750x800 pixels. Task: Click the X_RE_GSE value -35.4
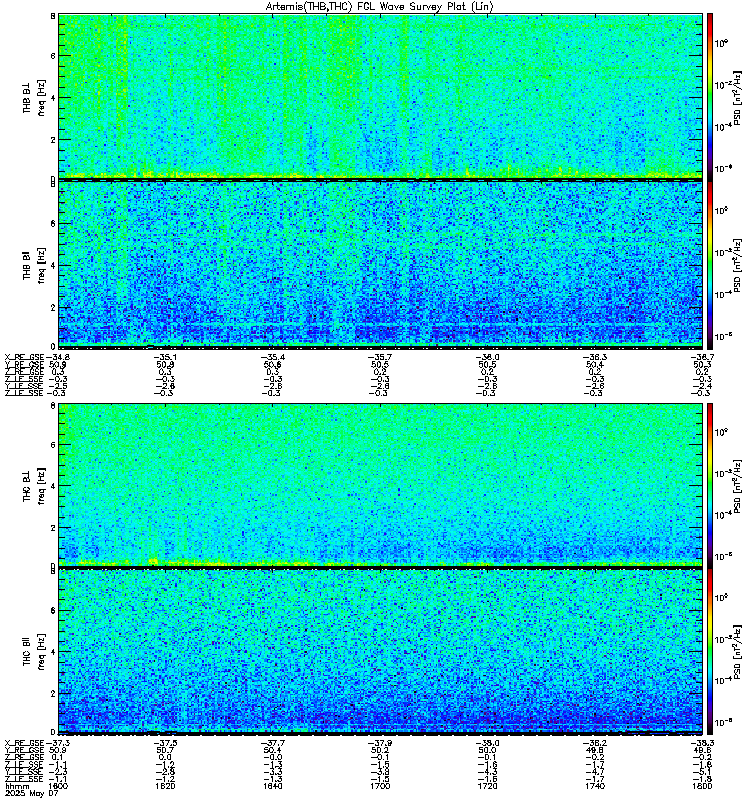(x=272, y=357)
